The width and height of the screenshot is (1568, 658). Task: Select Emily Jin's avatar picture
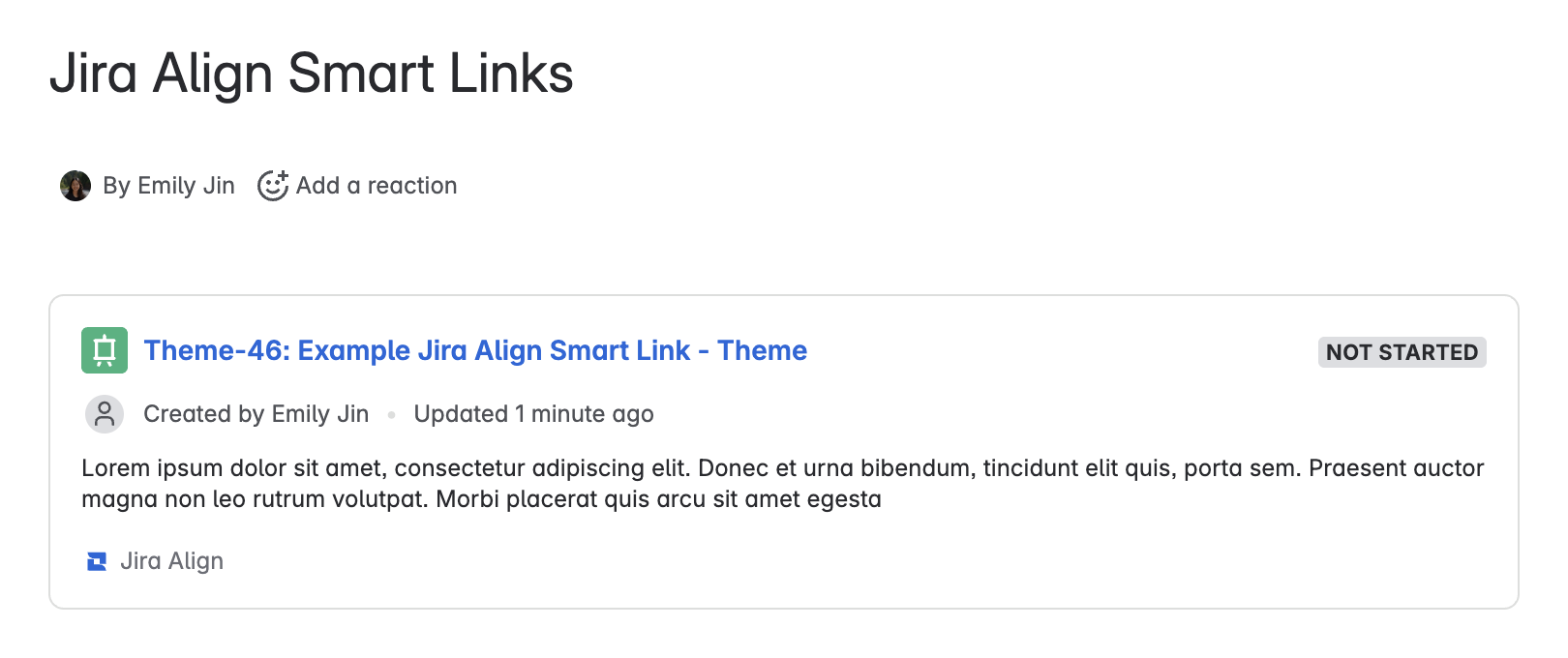74,184
